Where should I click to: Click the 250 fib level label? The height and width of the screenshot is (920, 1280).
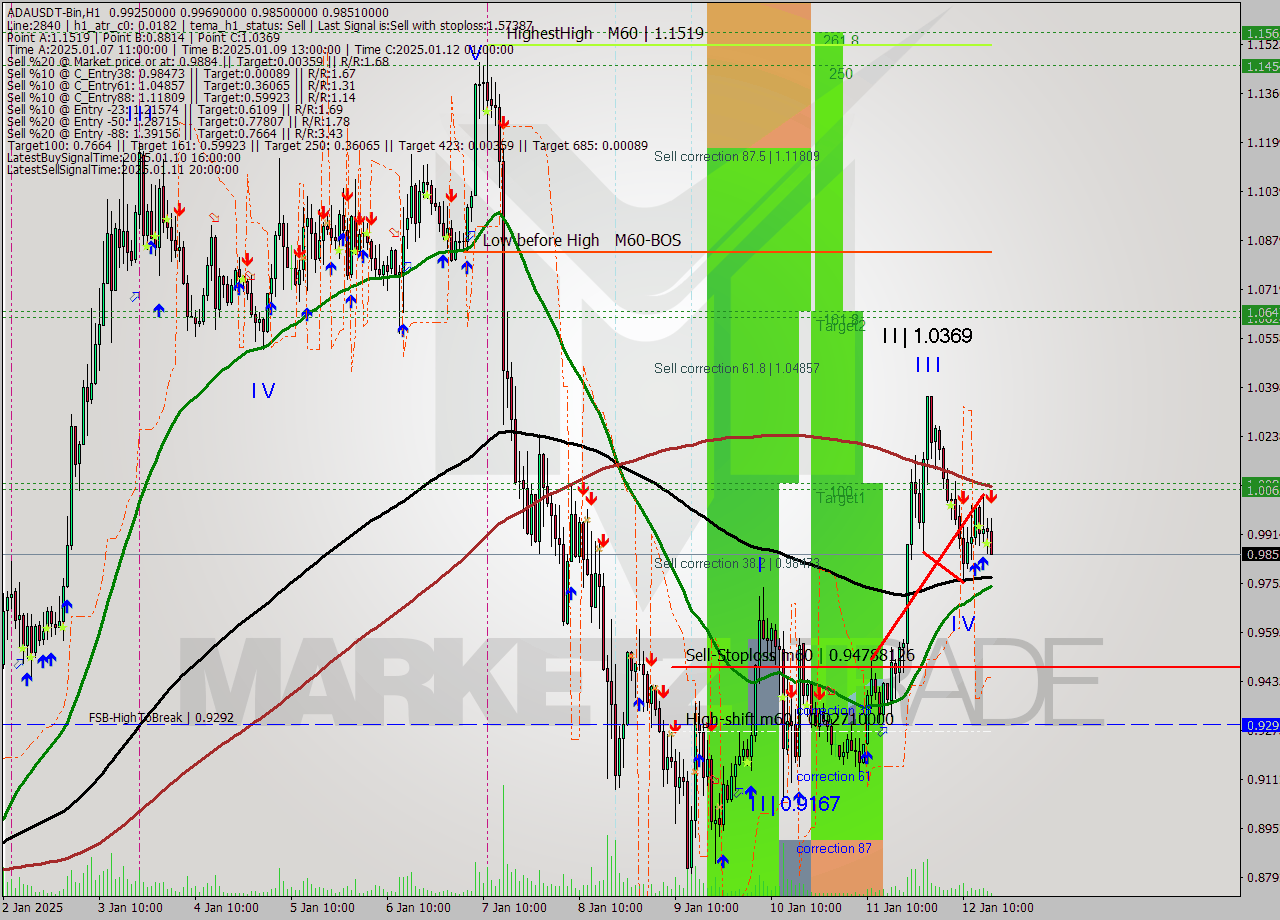click(x=840, y=73)
